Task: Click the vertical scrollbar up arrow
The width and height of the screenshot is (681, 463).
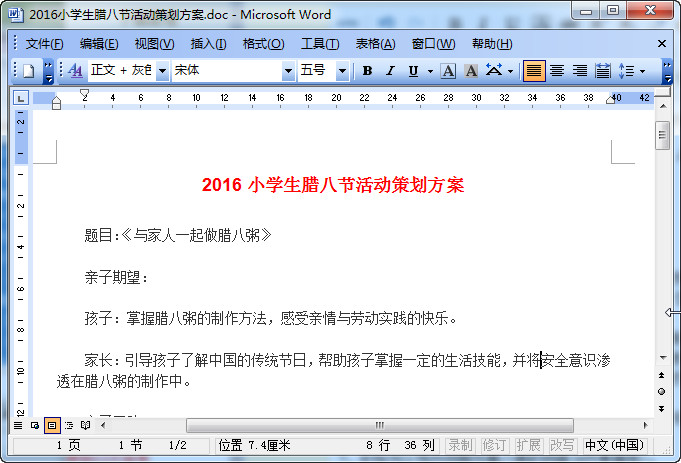Action: point(663,106)
